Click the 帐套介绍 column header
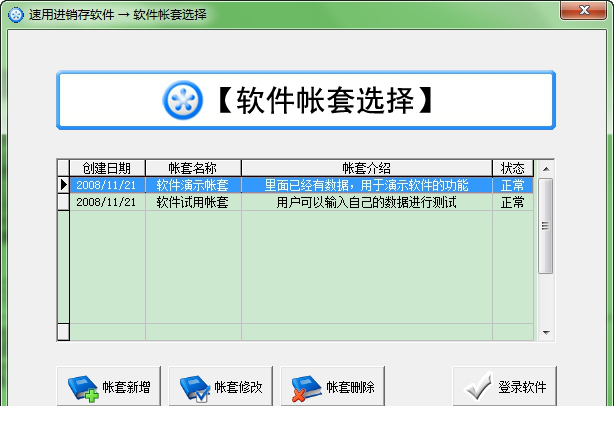 (367, 168)
